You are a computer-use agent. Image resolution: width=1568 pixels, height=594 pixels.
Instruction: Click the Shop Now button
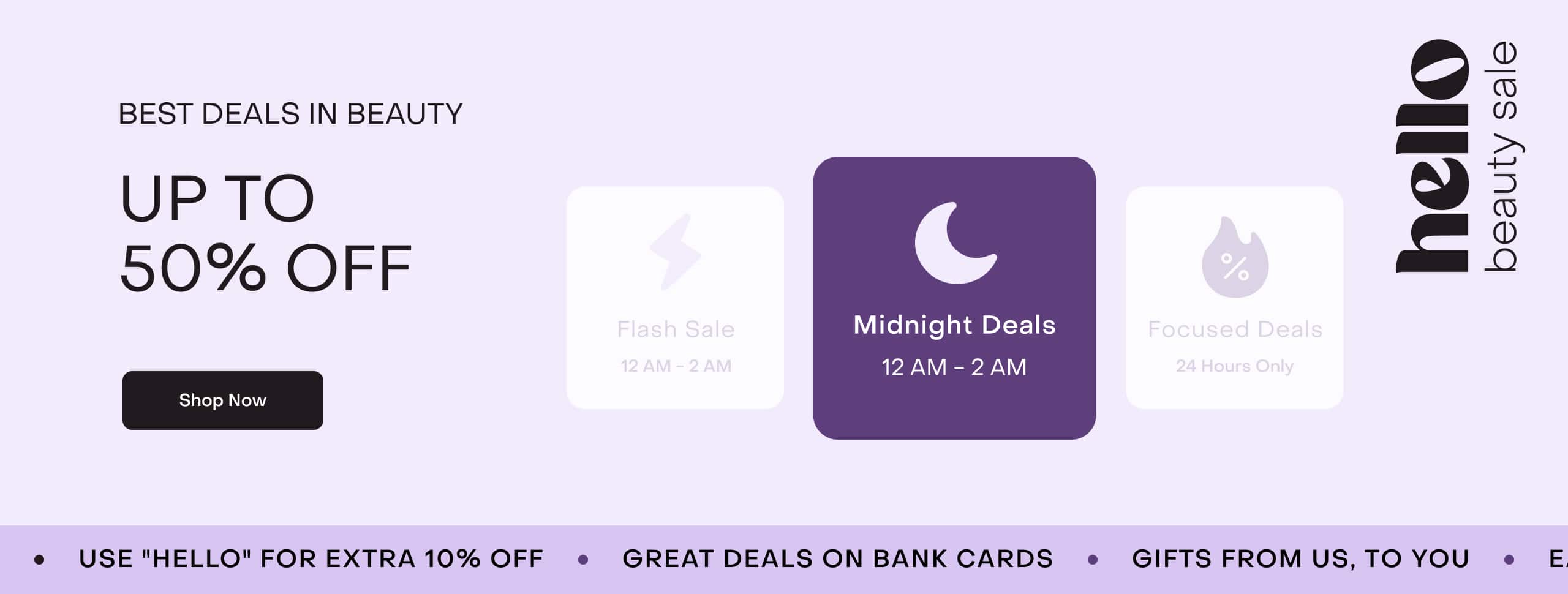tap(223, 400)
